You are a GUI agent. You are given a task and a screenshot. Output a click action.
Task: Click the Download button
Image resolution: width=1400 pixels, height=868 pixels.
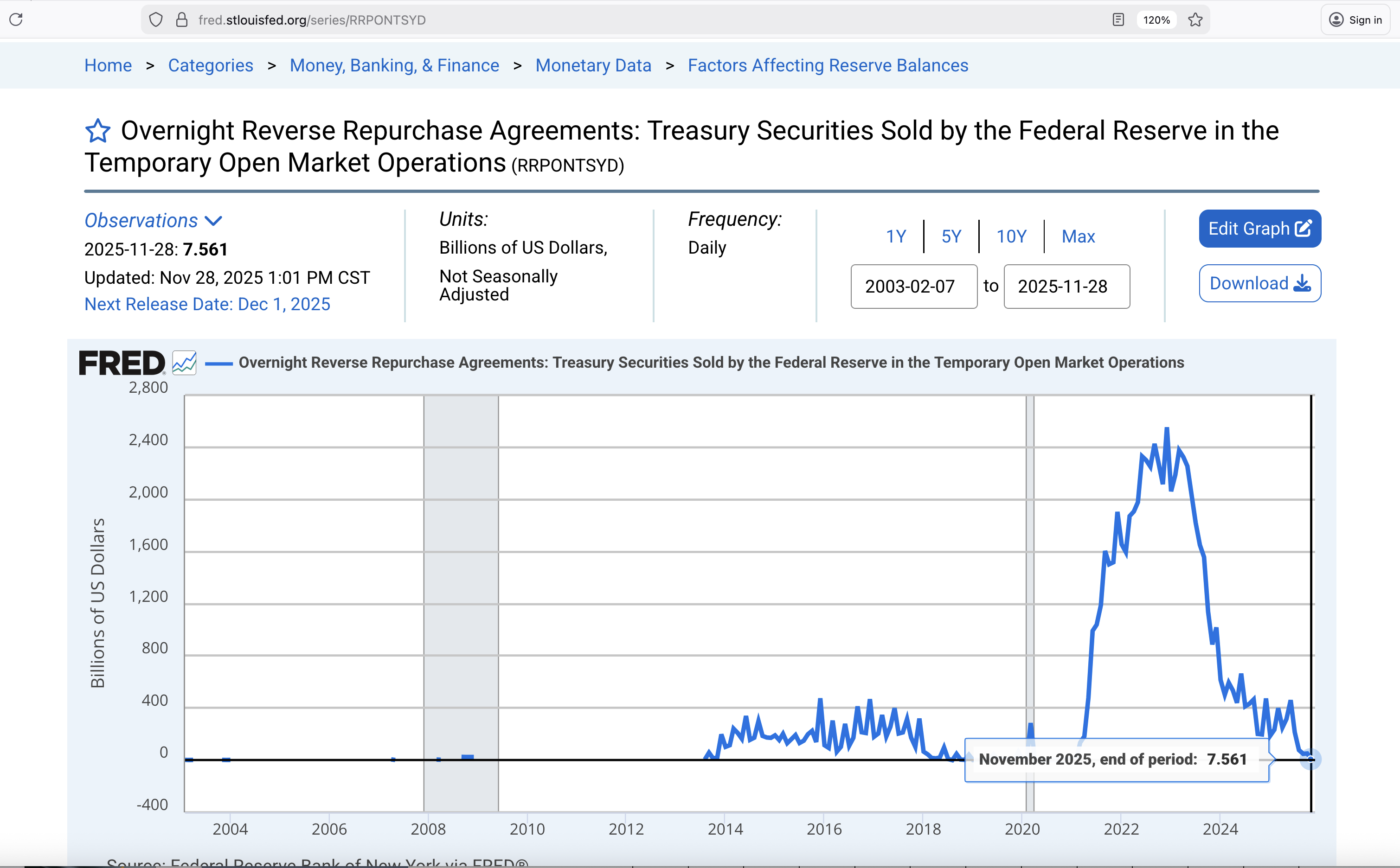pos(1259,283)
